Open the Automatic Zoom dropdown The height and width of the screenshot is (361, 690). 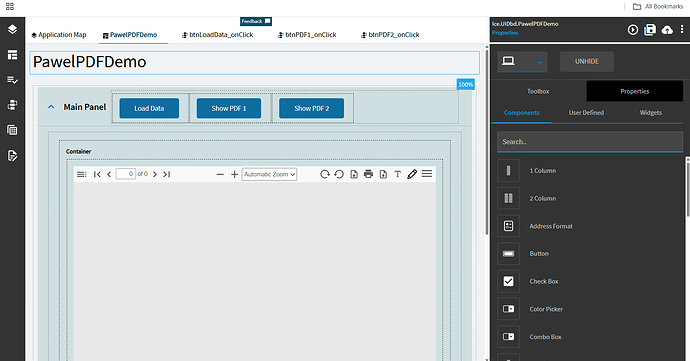(269, 174)
